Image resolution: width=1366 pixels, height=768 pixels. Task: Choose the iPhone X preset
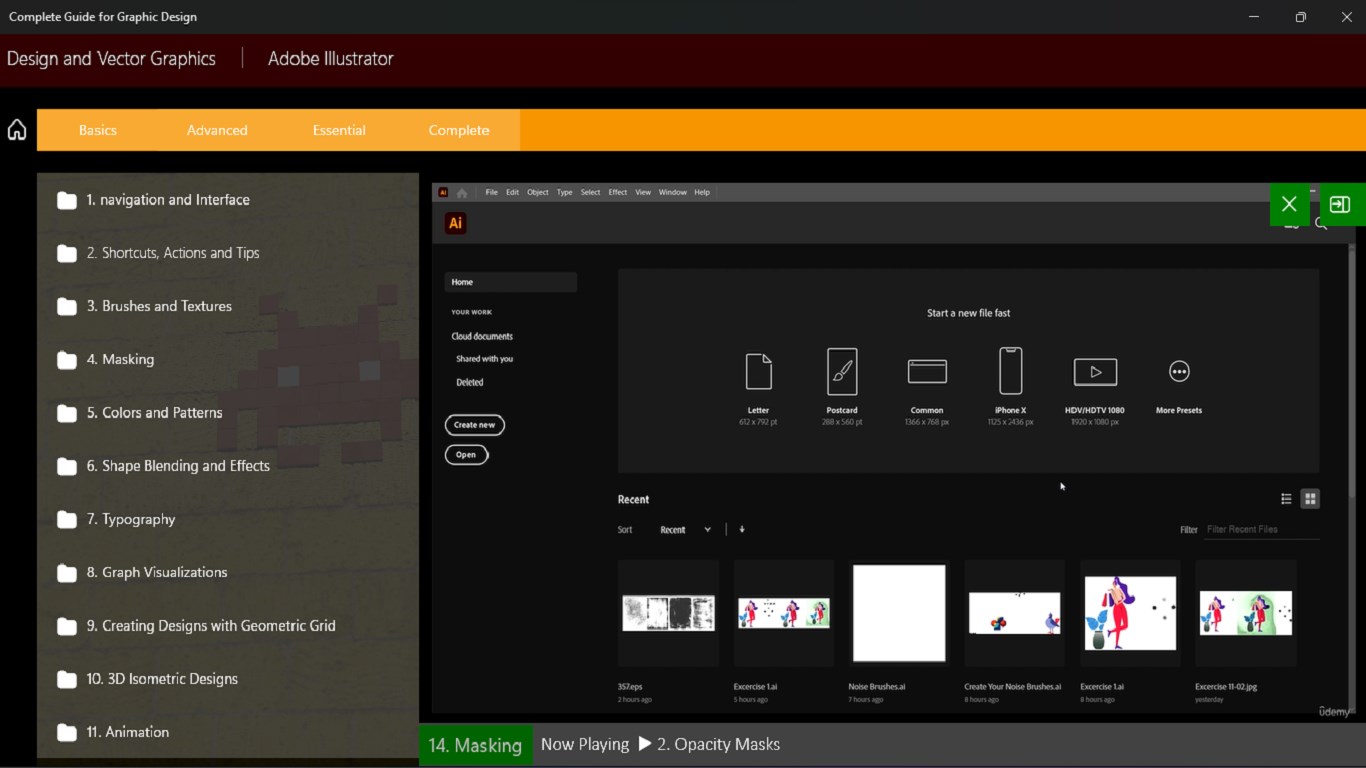click(1010, 380)
